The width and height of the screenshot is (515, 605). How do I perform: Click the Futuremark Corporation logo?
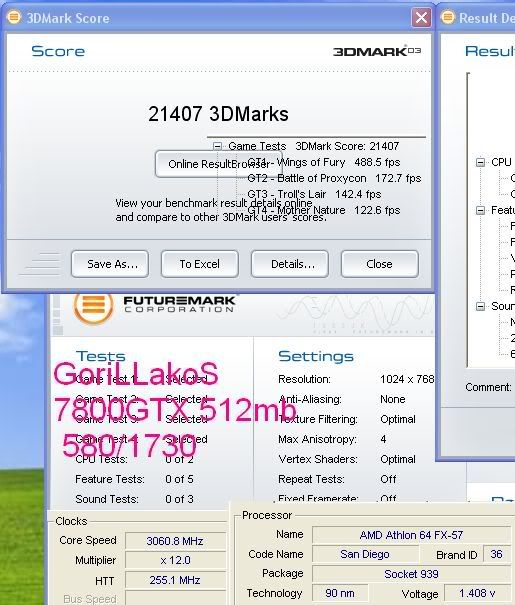pos(154,307)
